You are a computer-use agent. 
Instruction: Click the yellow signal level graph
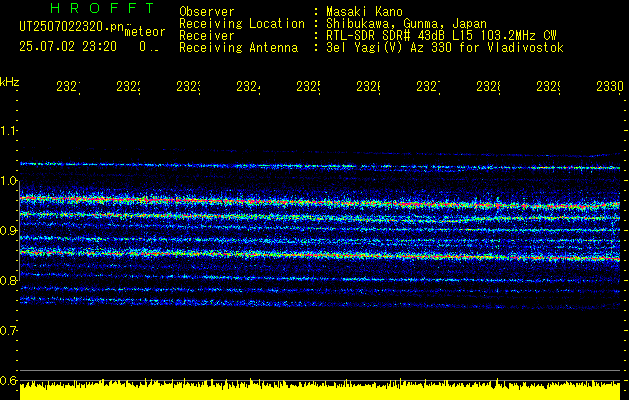click(x=320, y=389)
